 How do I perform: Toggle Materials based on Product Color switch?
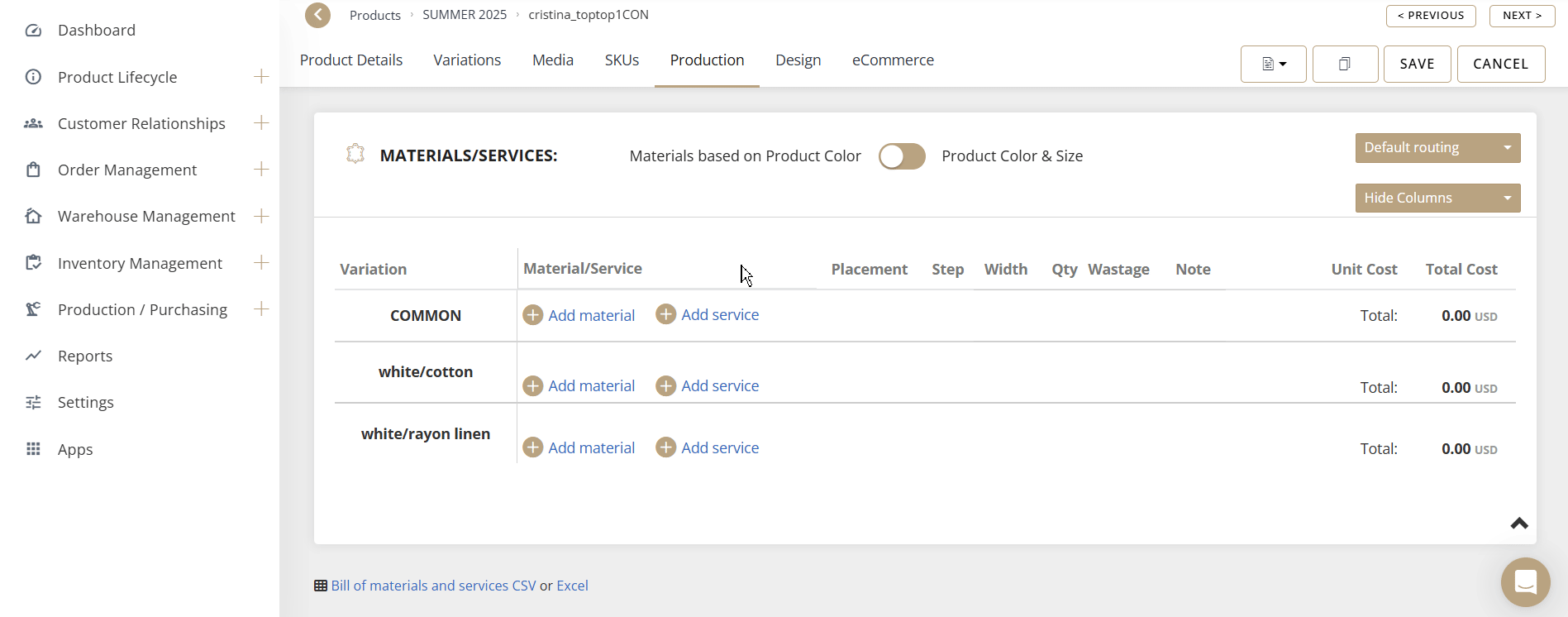tap(901, 156)
